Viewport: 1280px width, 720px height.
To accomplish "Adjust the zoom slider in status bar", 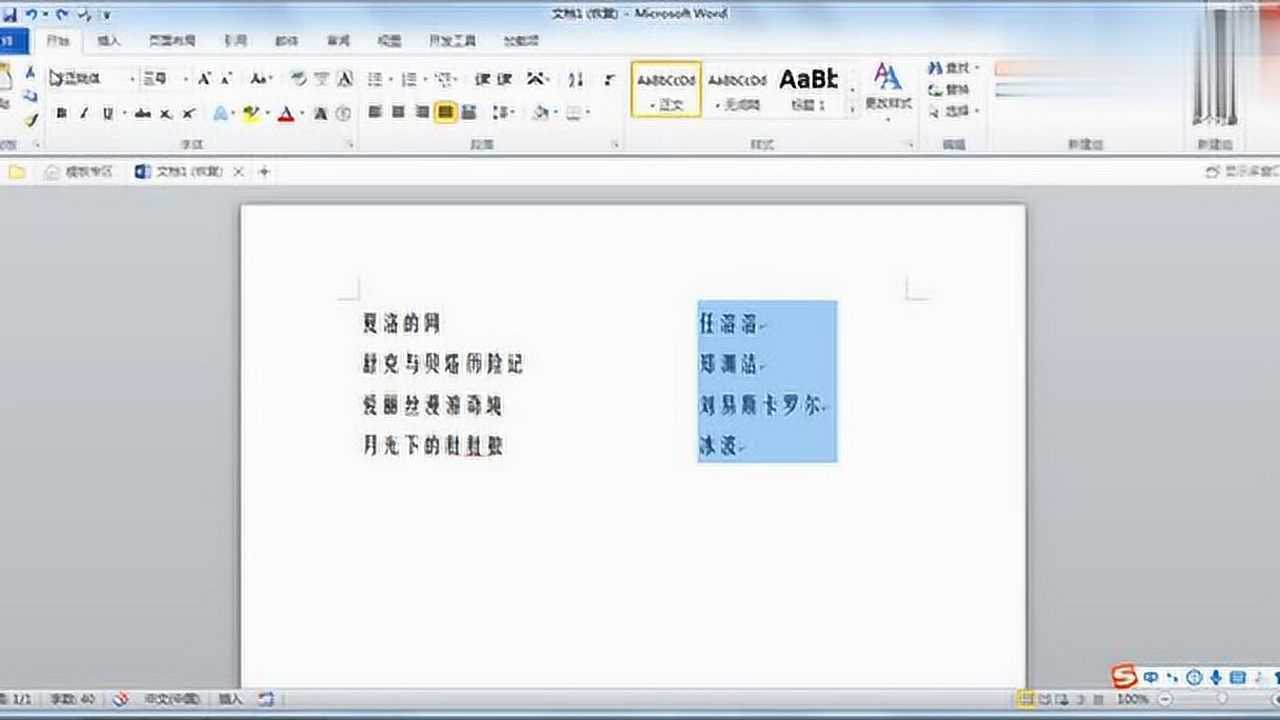I will point(1222,699).
